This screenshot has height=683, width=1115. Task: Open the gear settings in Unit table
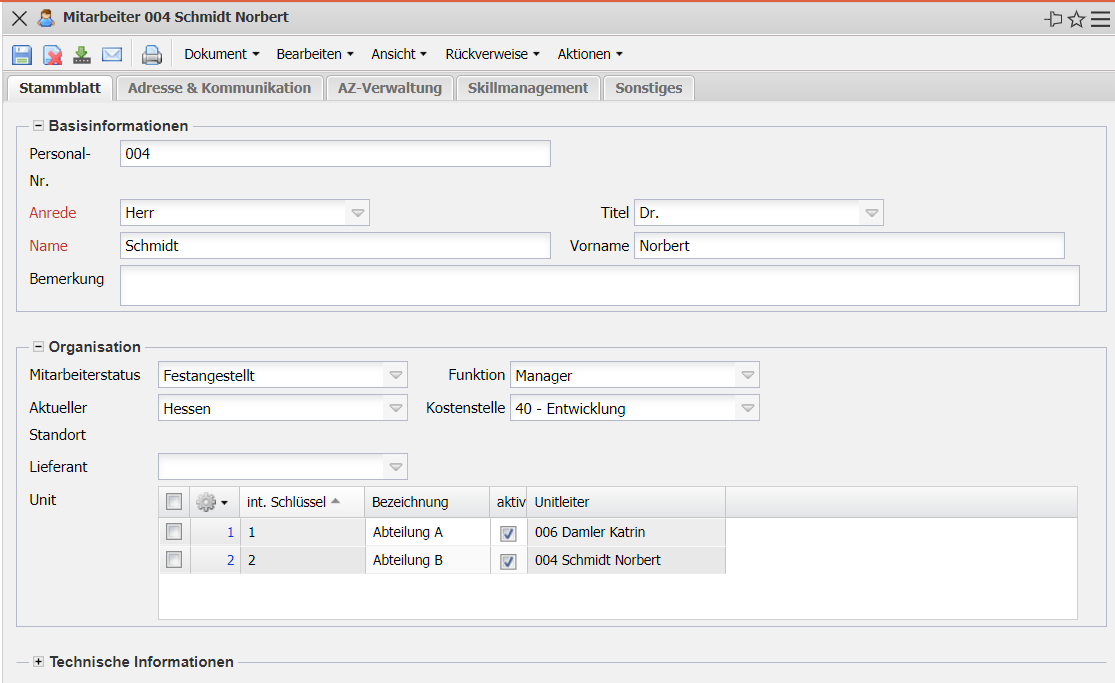click(x=211, y=502)
